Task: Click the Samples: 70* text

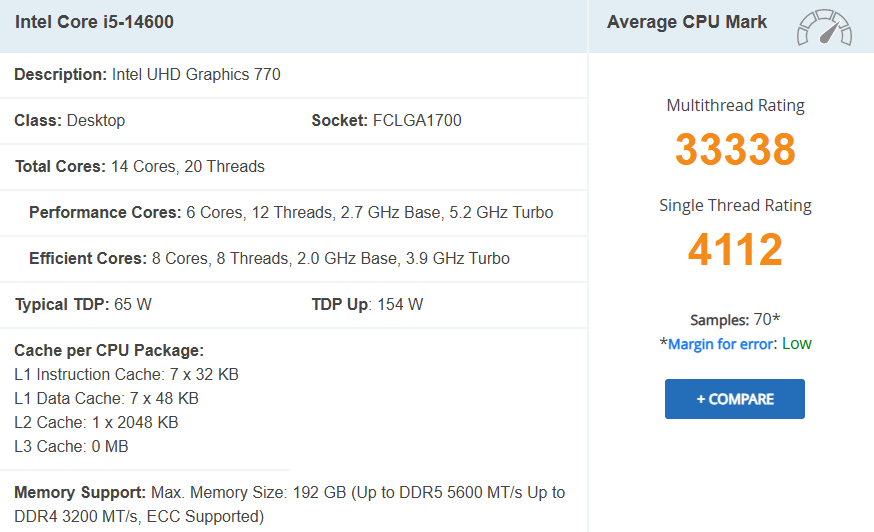Action: pos(735,320)
